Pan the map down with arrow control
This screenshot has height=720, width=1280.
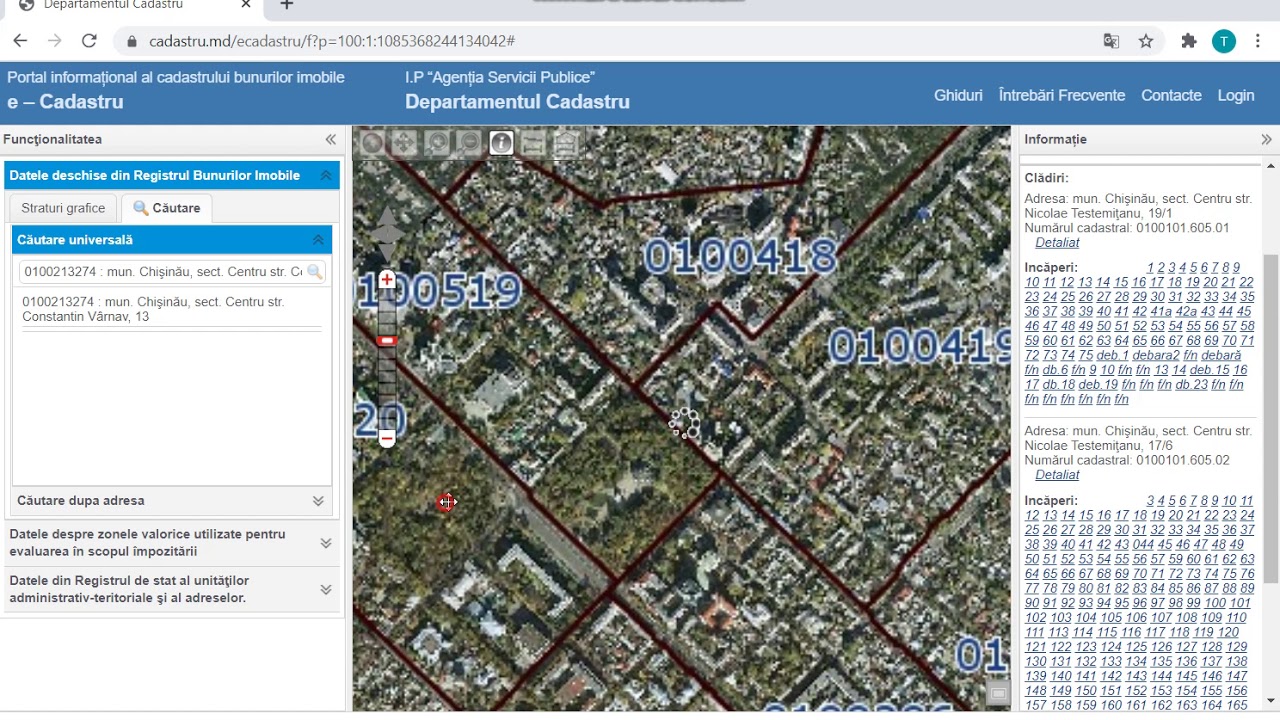(387, 254)
